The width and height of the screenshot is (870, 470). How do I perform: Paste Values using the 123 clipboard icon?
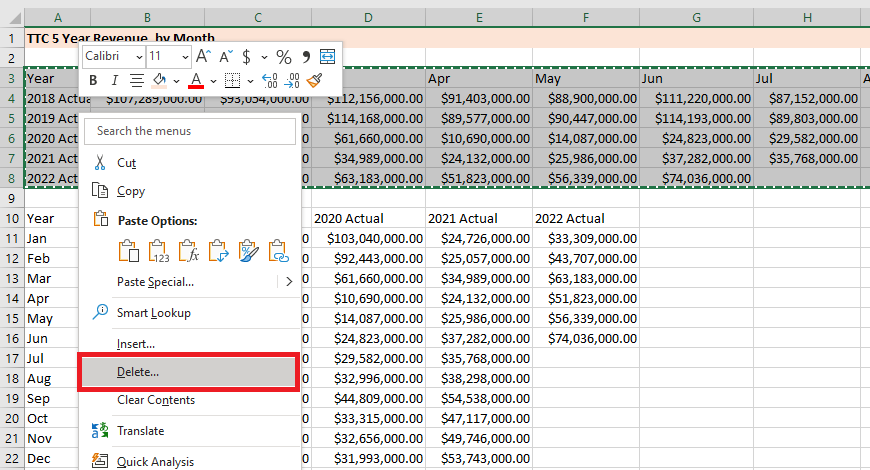158,250
